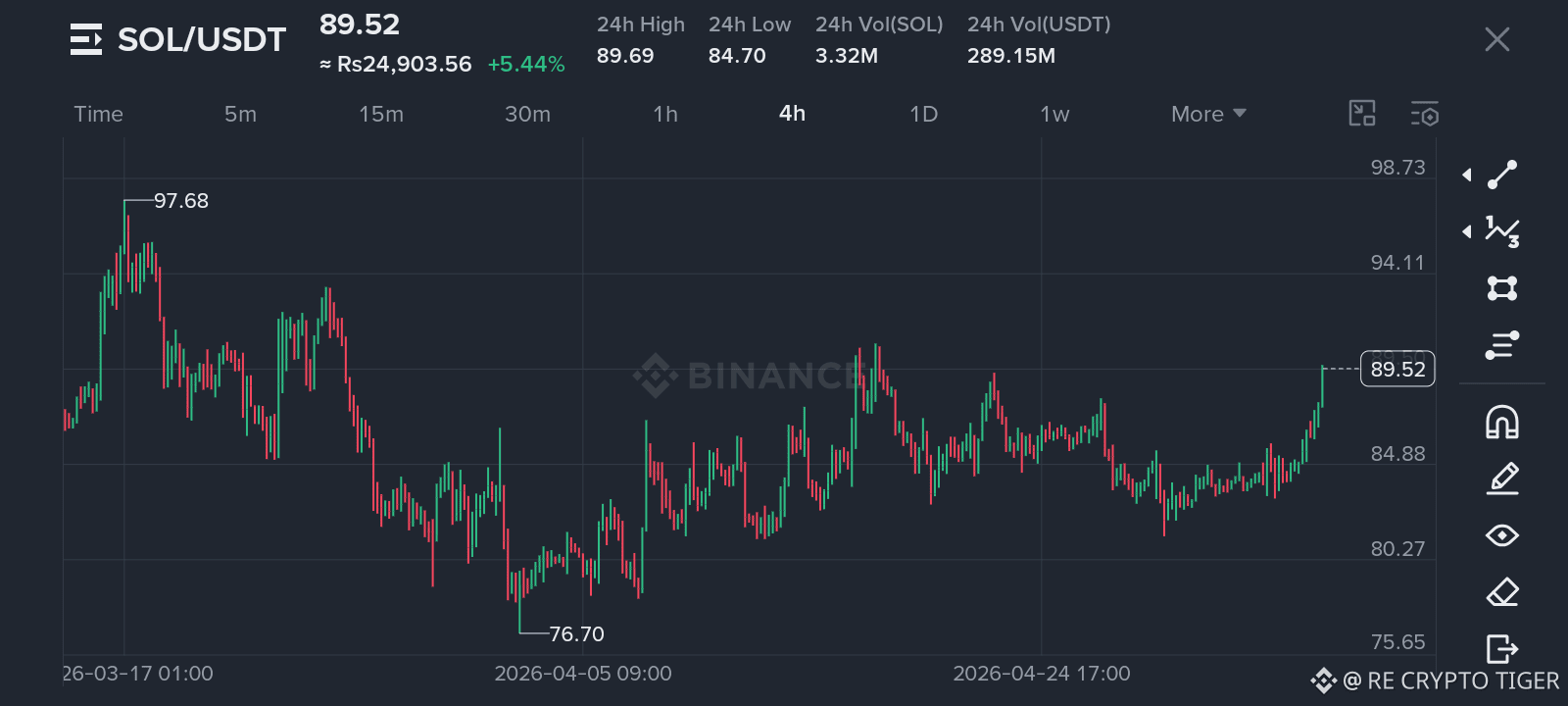Open the trading pair list menu icon
1568x706 pixels.
(86, 39)
